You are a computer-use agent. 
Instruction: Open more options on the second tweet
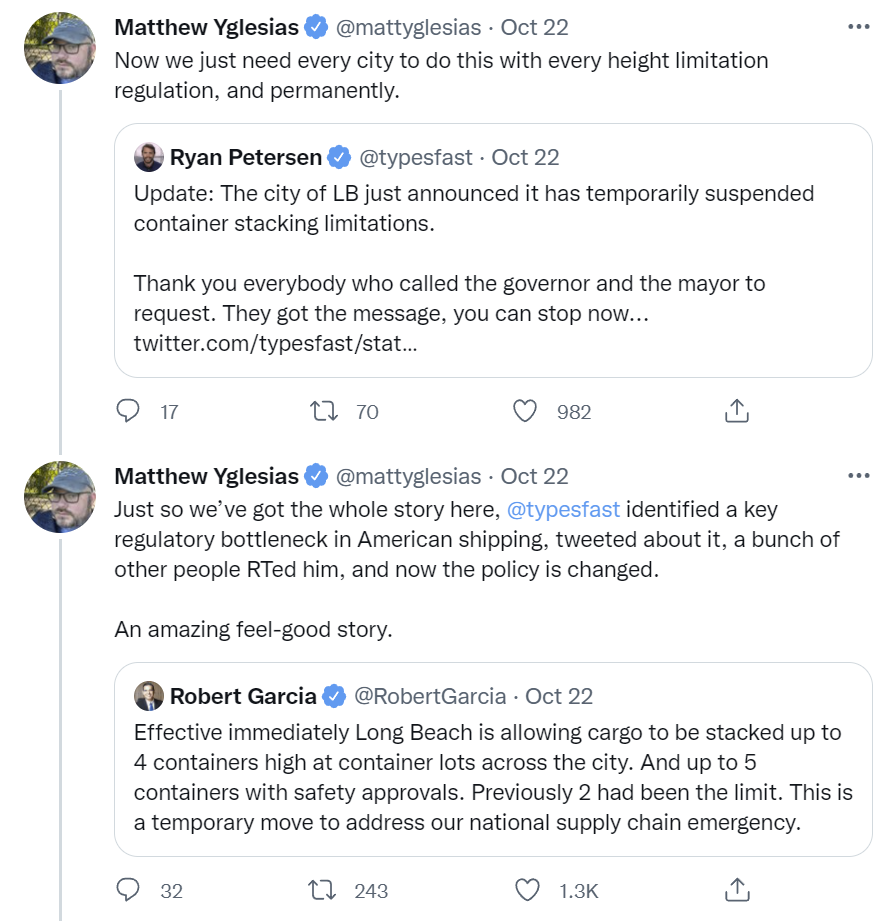pyautogui.click(x=858, y=475)
